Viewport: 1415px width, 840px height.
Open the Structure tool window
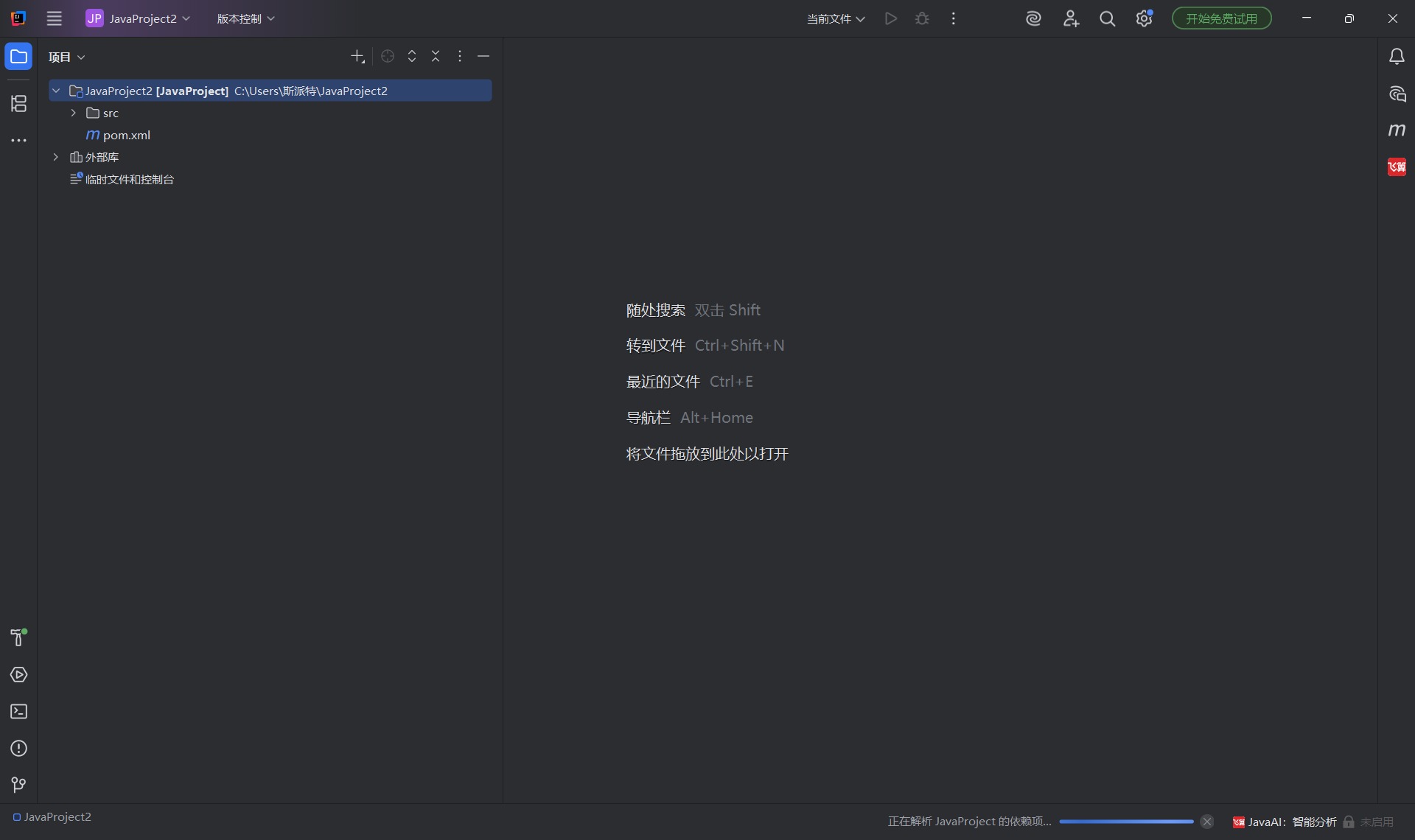click(18, 104)
